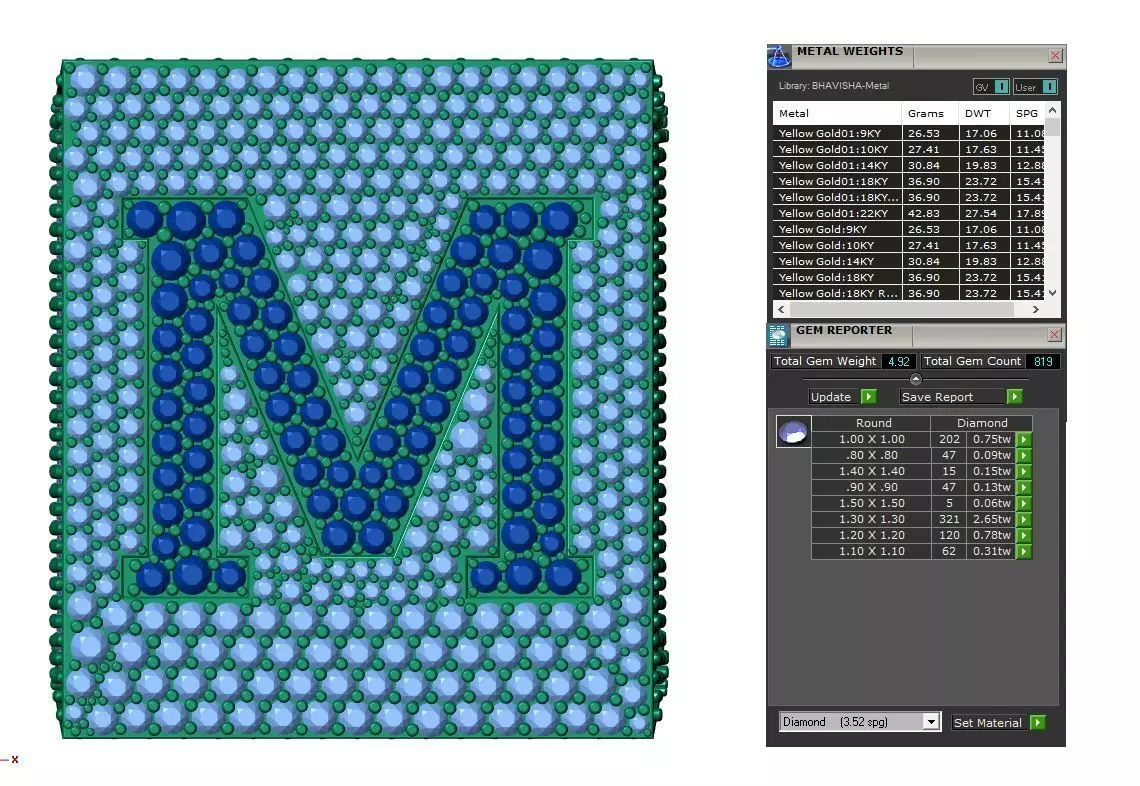
Task: Click green arrow for 1.10 X 1.10 row
Action: point(1024,551)
